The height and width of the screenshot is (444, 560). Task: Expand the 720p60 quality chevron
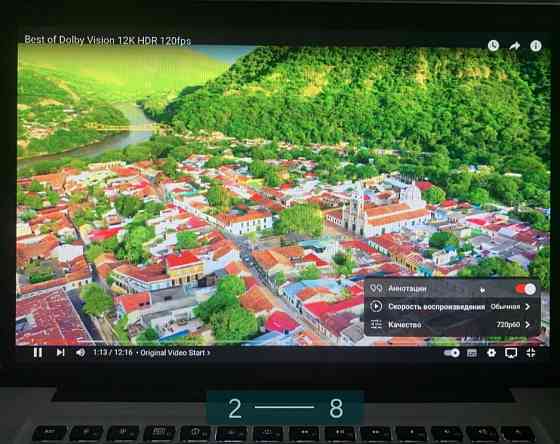(x=527, y=325)
